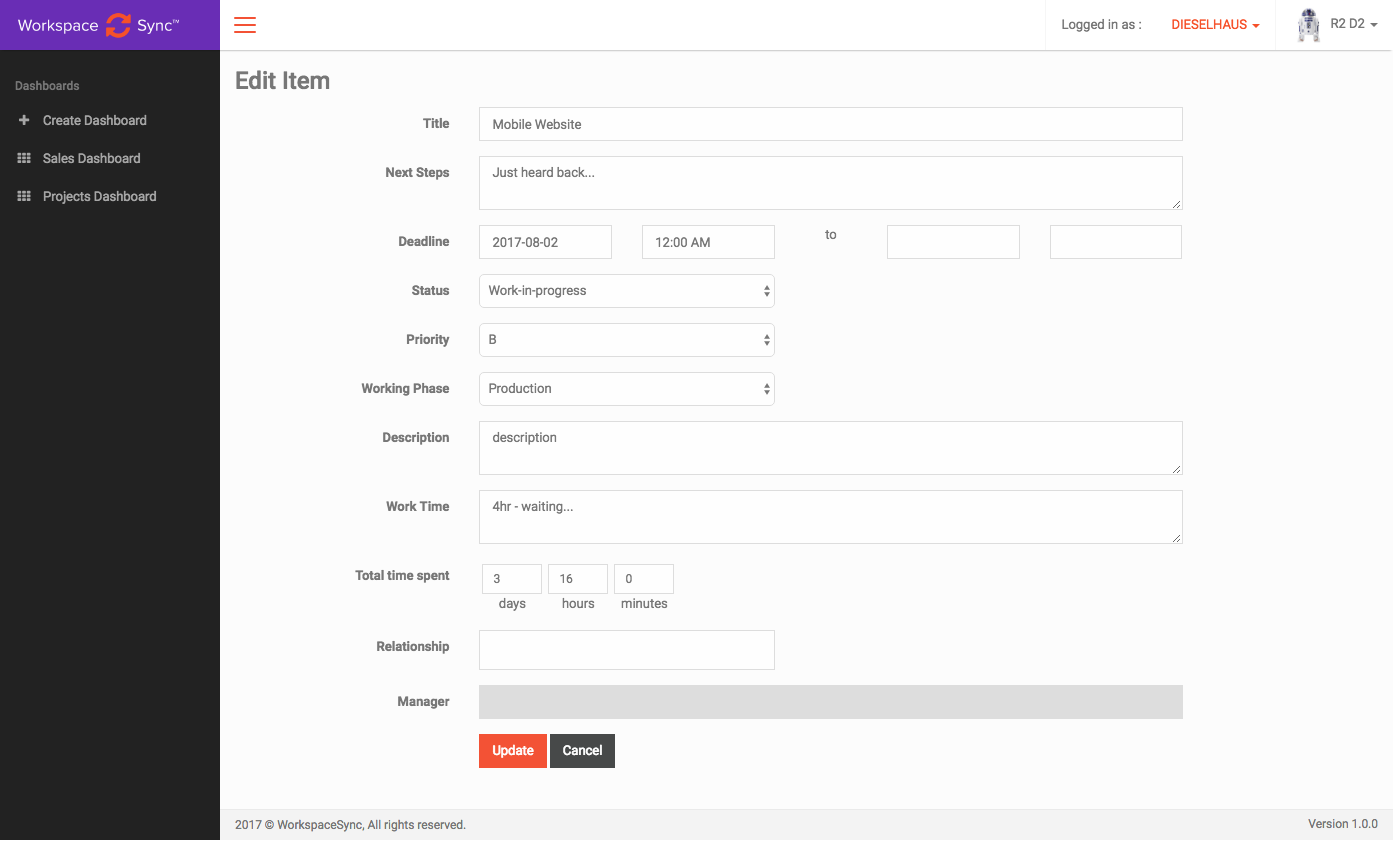Click the Deadline start date field
This screenshot has width=1393, height=863.
545,242
